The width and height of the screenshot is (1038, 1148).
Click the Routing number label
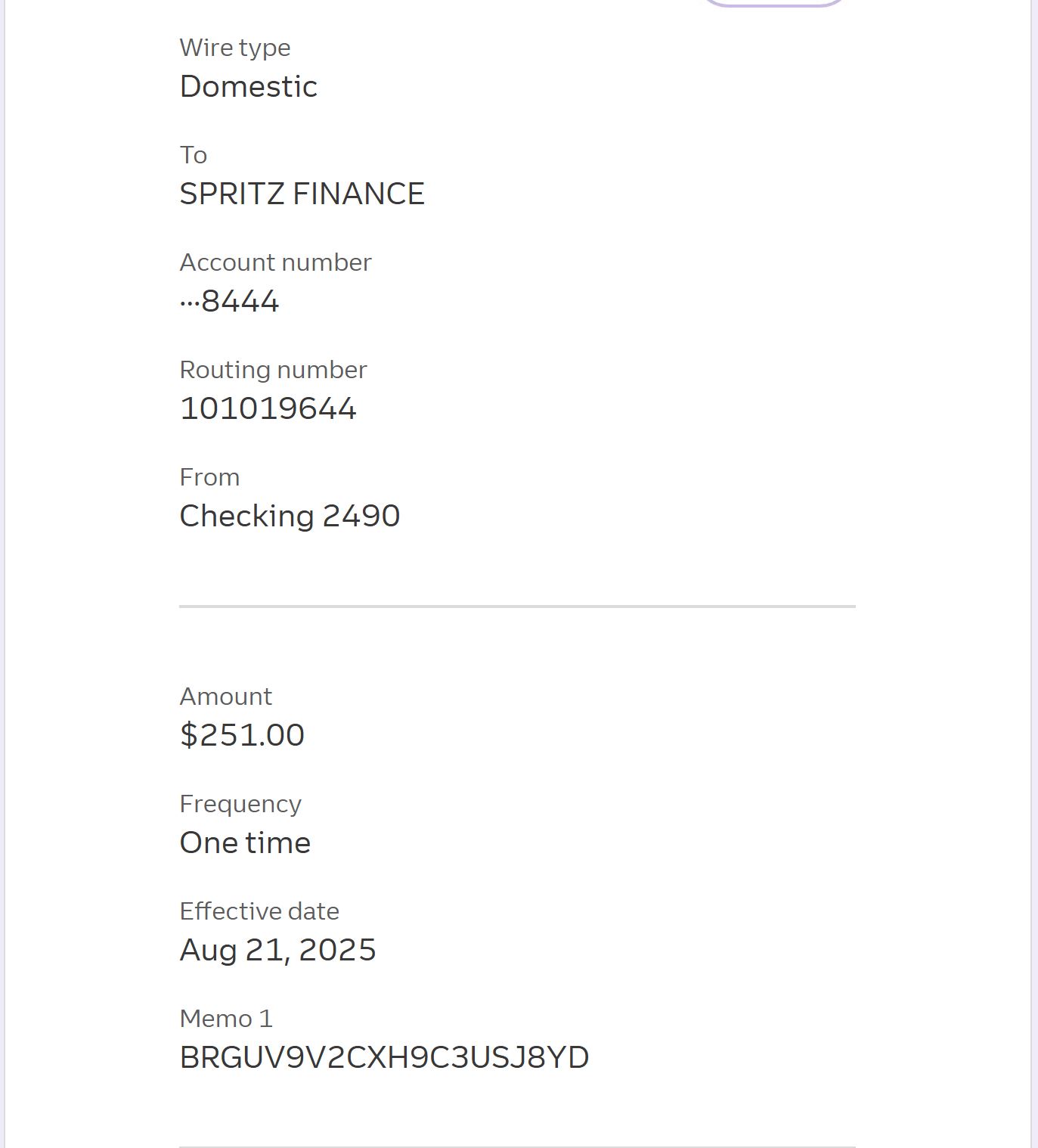[273, 370]
